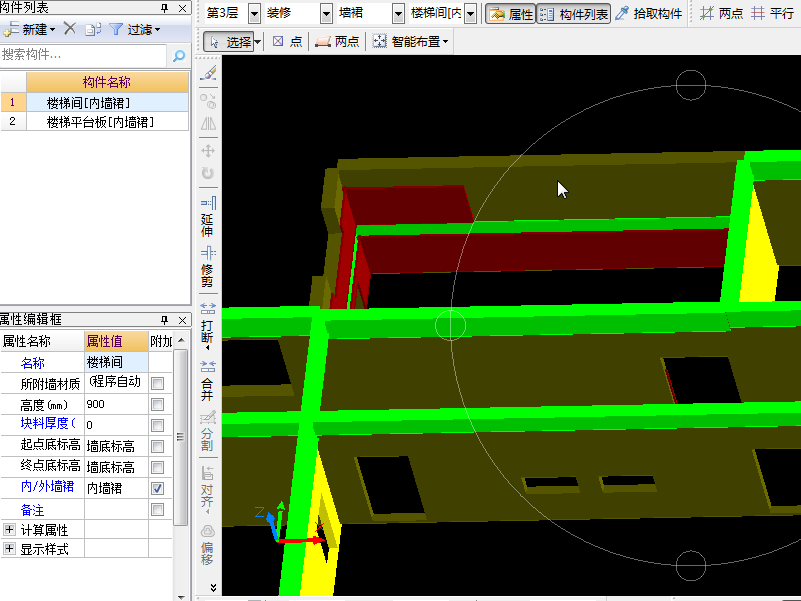Viewport: 801px width, 601px height.
Task: Click the 构件名称 column header
Action: pyautogui.click(x=107, y=82)
